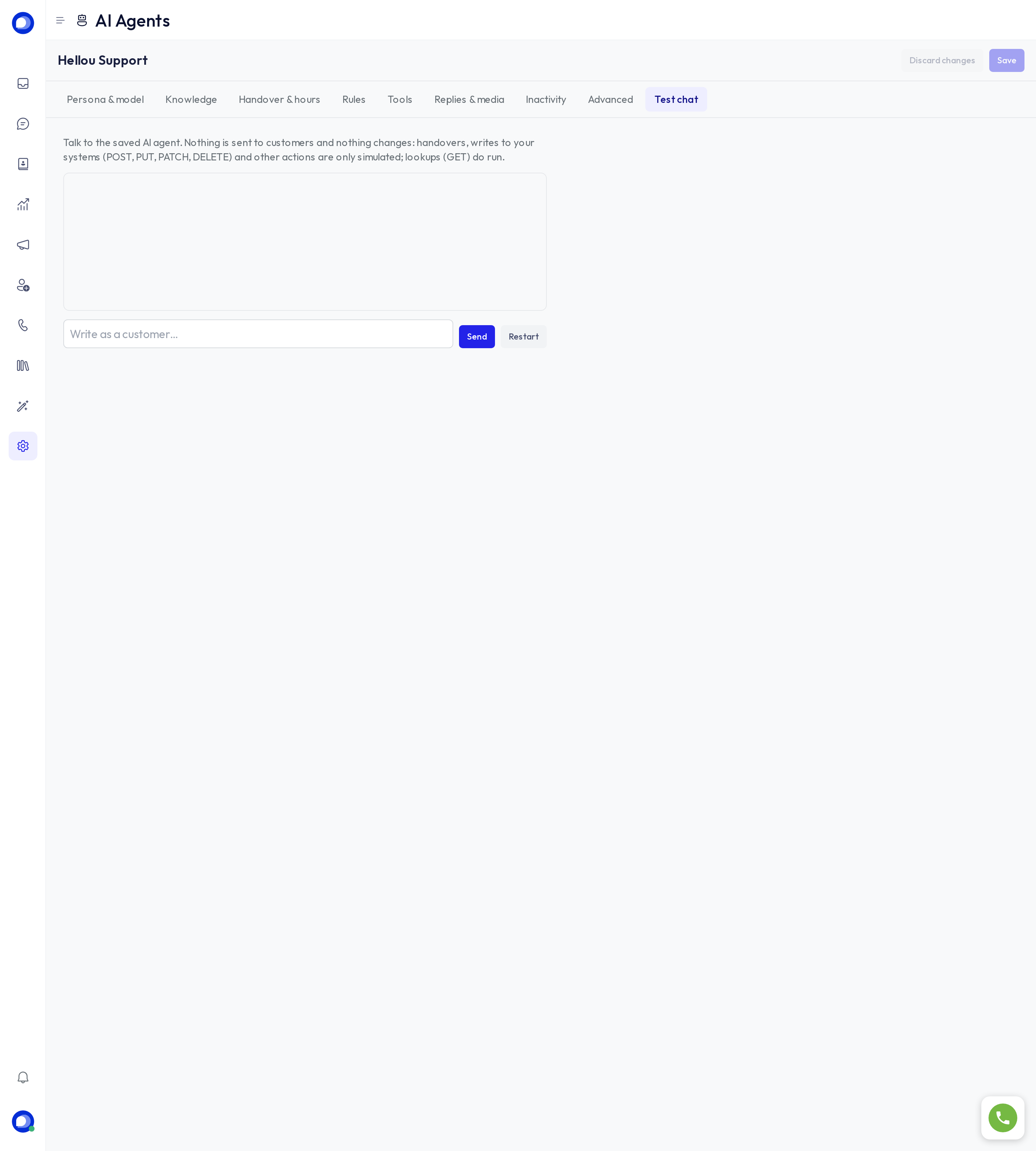The height and width of the screenshot is (1151, 1036).
Task: Switch to the Tools tab
Action: [x=400, y=100]
